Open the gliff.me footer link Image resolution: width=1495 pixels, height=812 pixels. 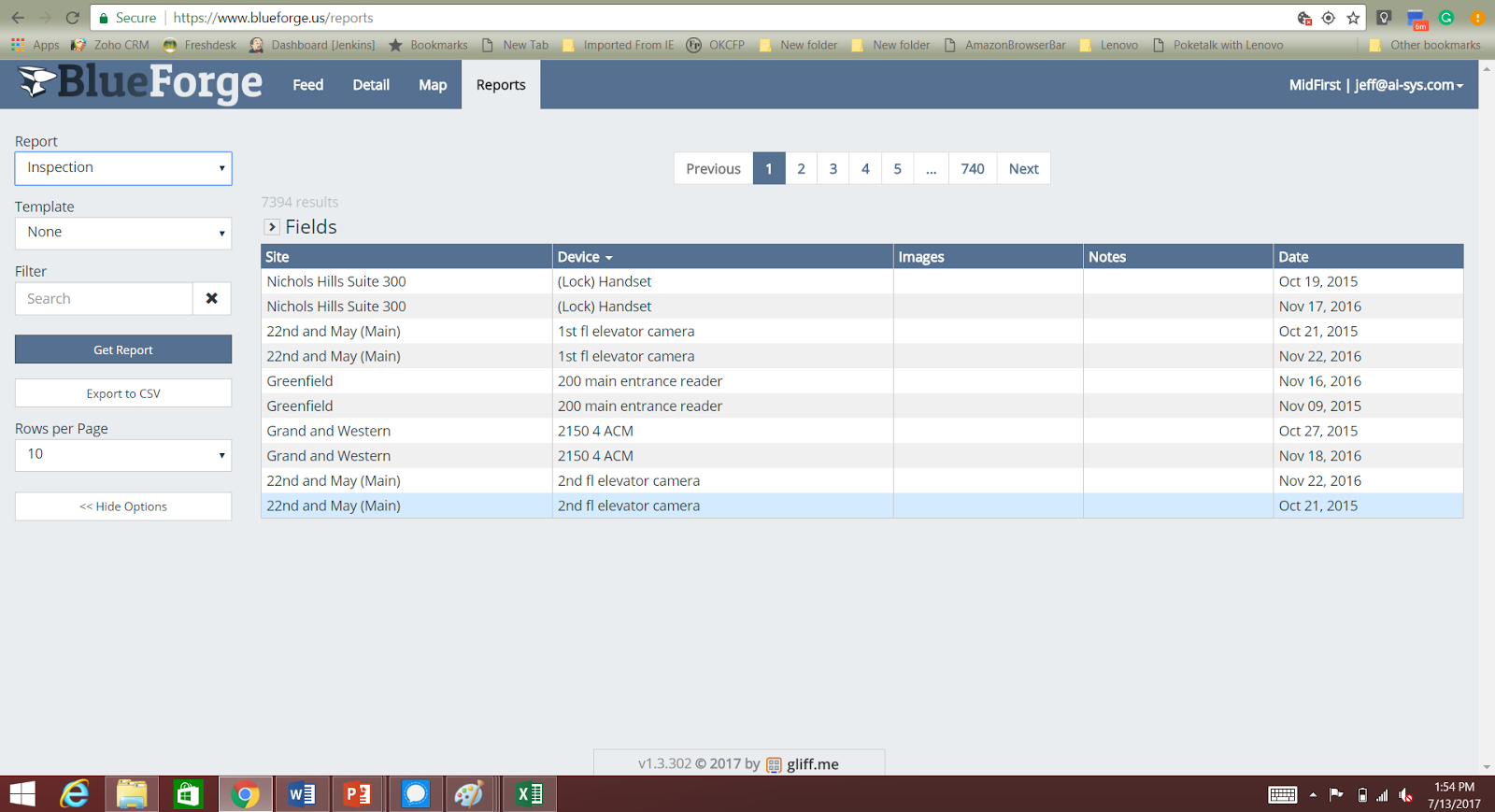812,764
